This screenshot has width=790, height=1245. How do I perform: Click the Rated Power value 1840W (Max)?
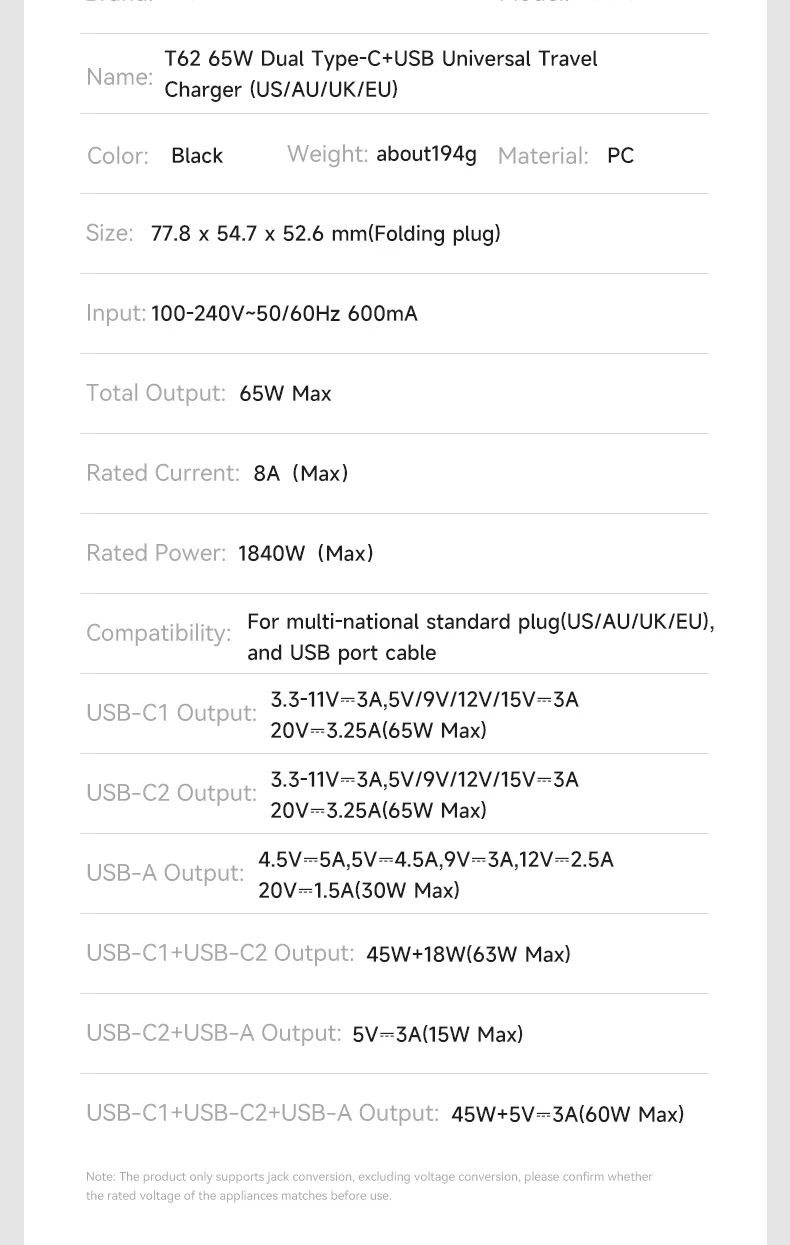point(306,554)
